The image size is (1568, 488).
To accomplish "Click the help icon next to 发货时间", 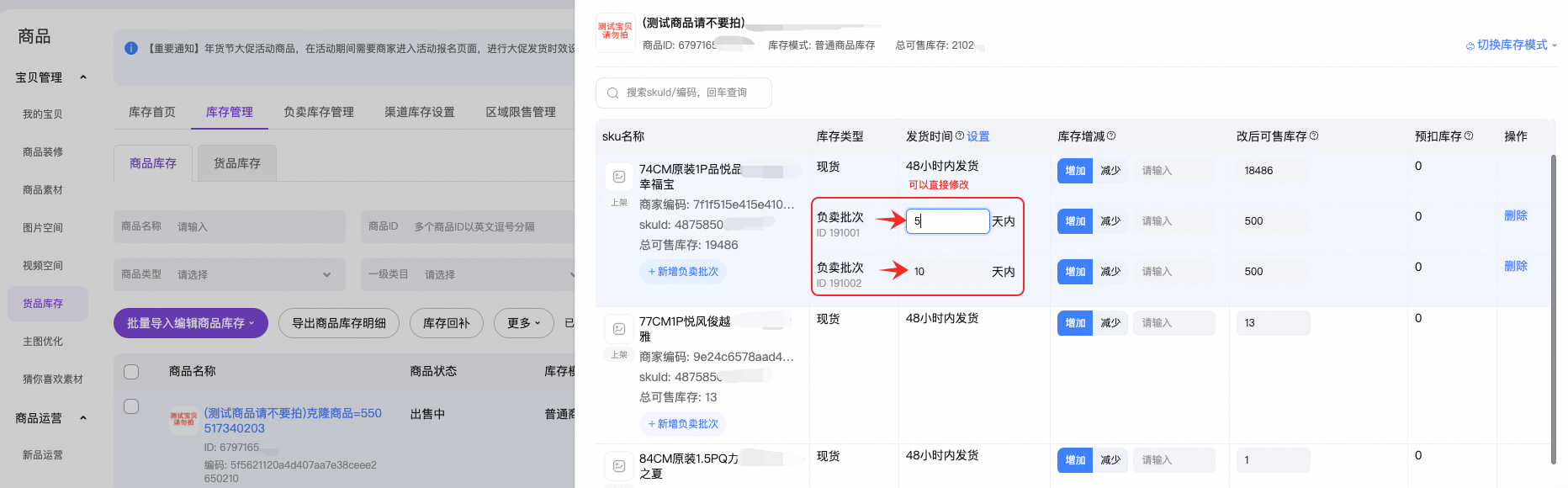I will pos(960,135).
